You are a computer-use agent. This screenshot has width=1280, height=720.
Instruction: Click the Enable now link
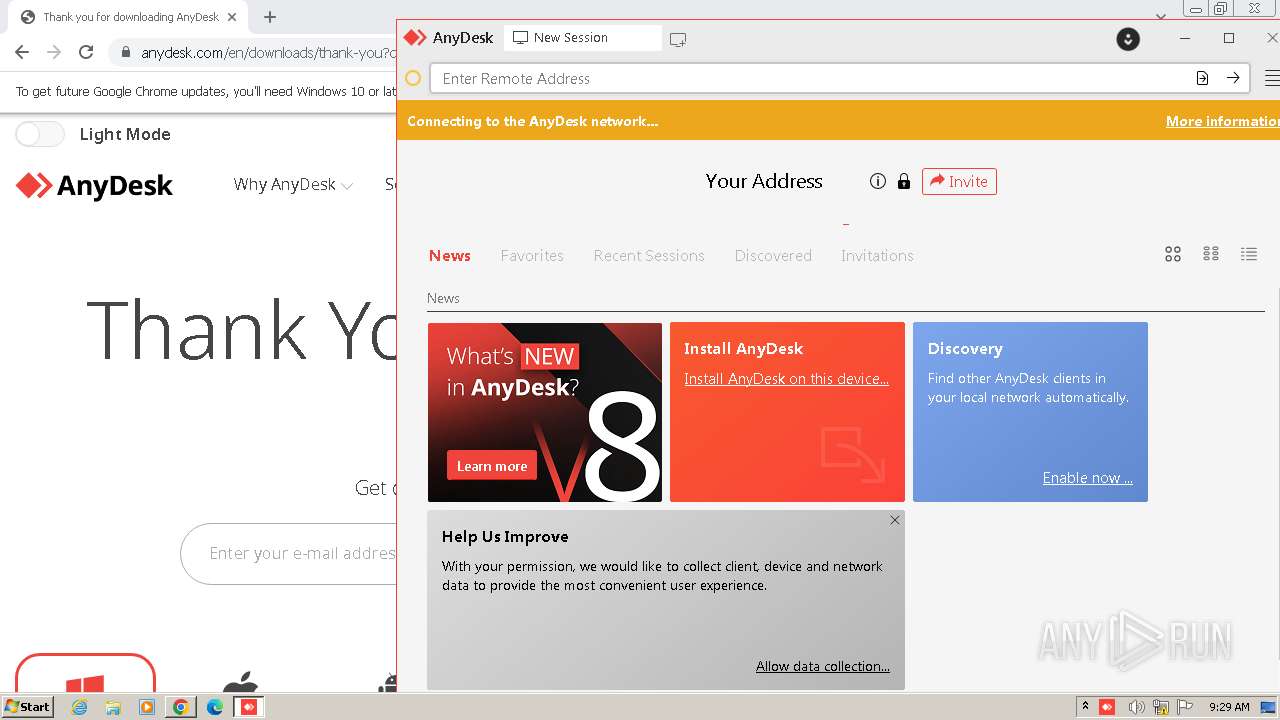pyautogui.click(x=1087, y=478)
